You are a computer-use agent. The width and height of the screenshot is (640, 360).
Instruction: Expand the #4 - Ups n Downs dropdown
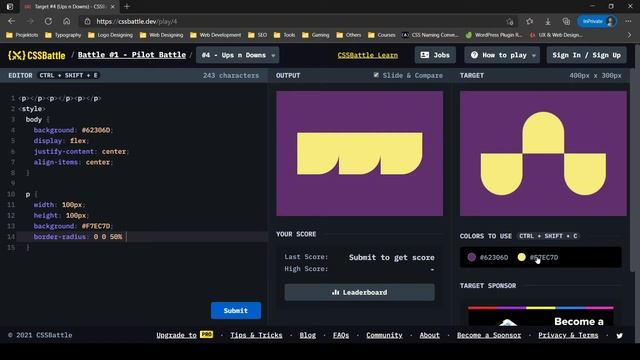(x=238, y=55)
